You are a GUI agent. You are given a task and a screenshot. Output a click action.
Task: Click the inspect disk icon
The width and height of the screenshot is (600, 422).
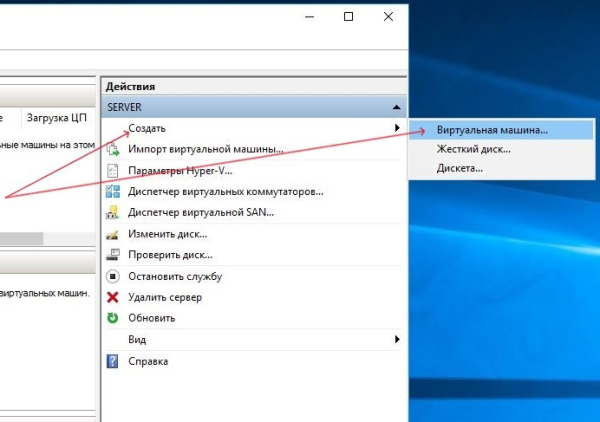pos(112,255)
